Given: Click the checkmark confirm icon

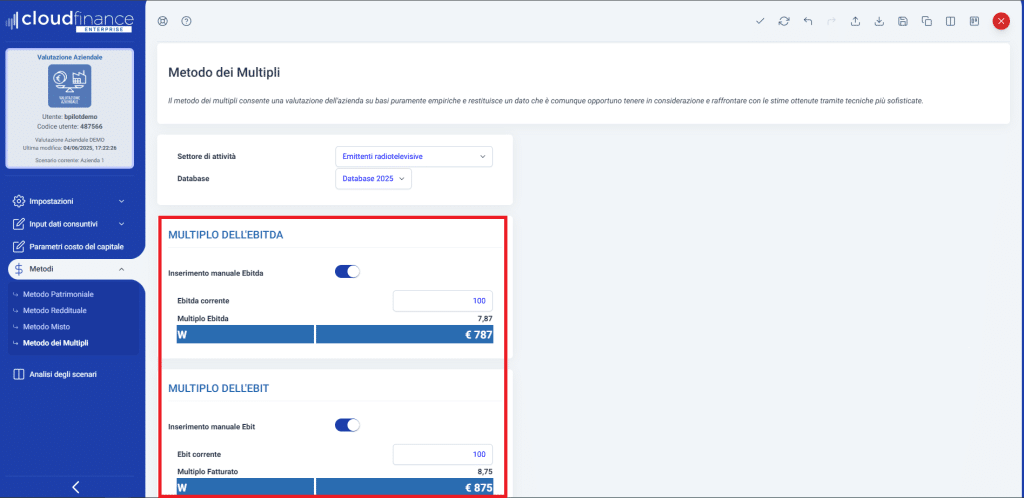Looking at the screenshot, I should [x=761, y=21].
